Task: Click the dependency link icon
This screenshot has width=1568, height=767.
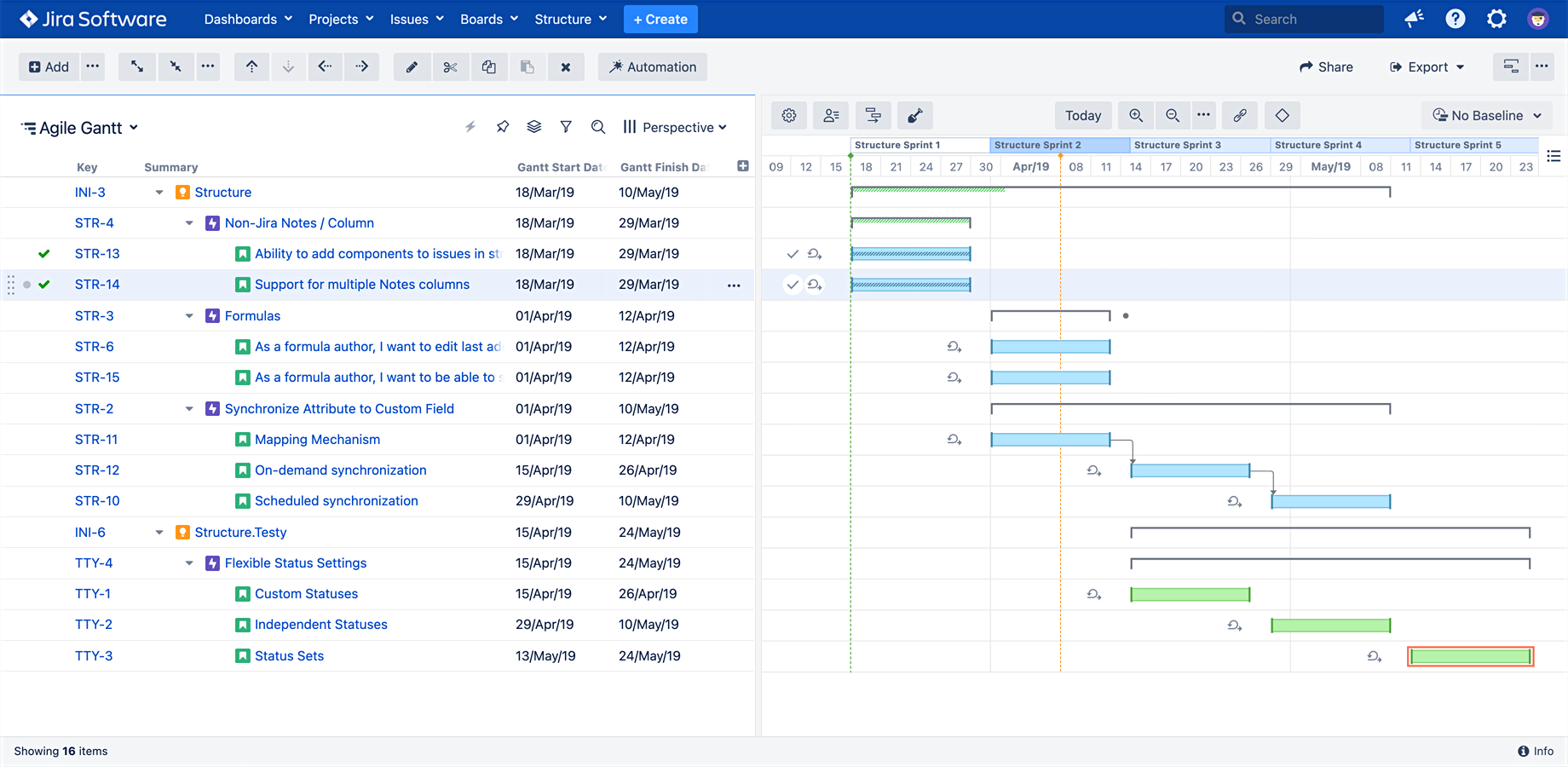Action: (x=1240, y=115)
